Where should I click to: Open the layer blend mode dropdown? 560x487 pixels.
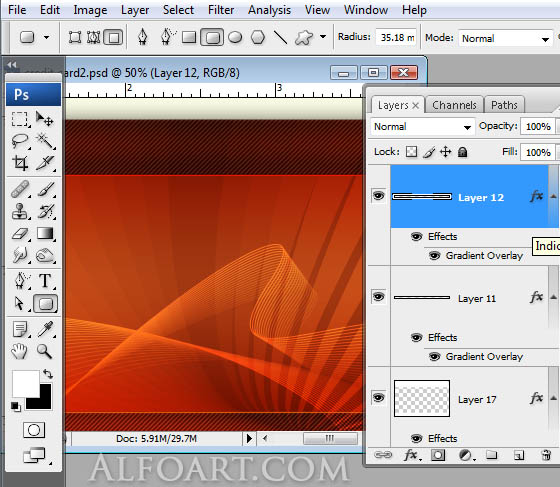422,127
